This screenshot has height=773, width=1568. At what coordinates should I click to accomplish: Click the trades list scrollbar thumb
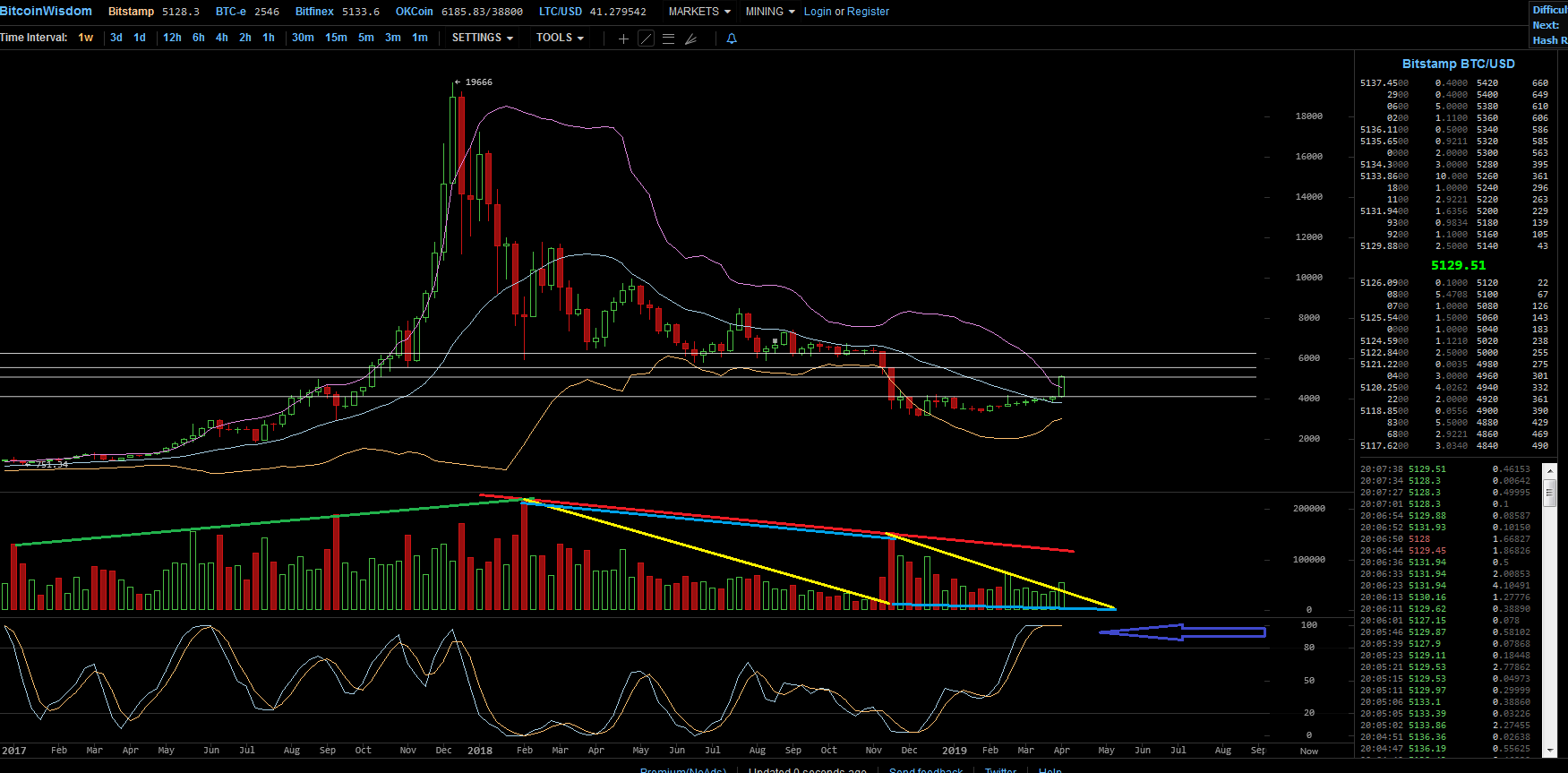[1550, 492]
